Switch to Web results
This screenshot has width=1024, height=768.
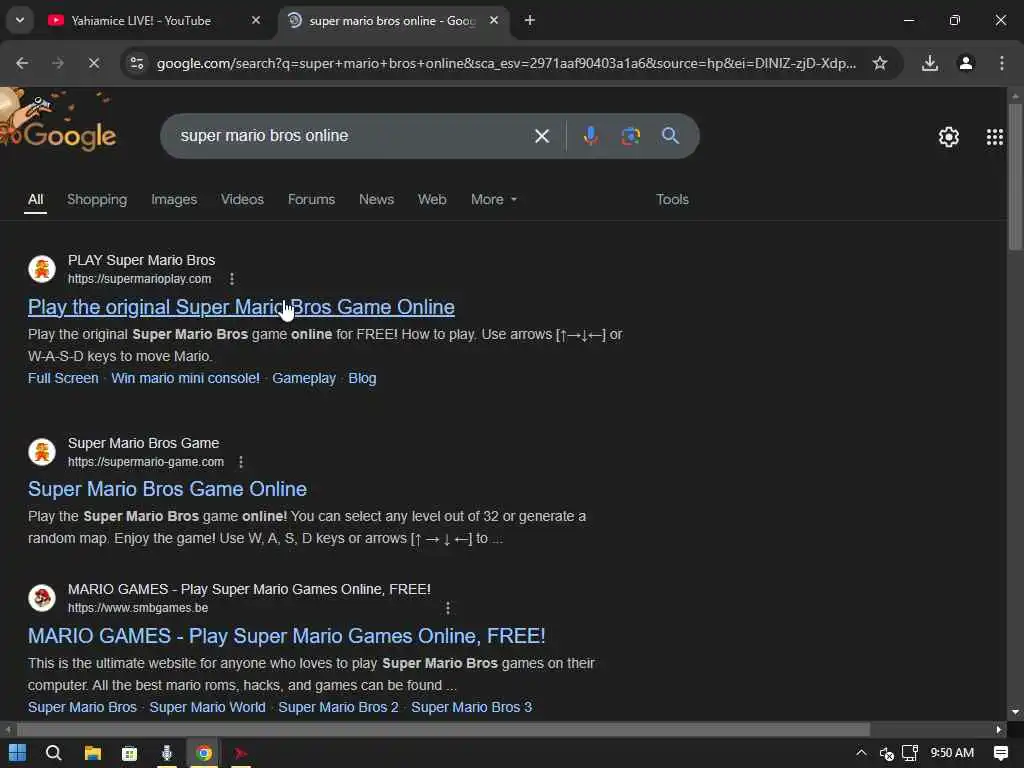tap(432, 199)
